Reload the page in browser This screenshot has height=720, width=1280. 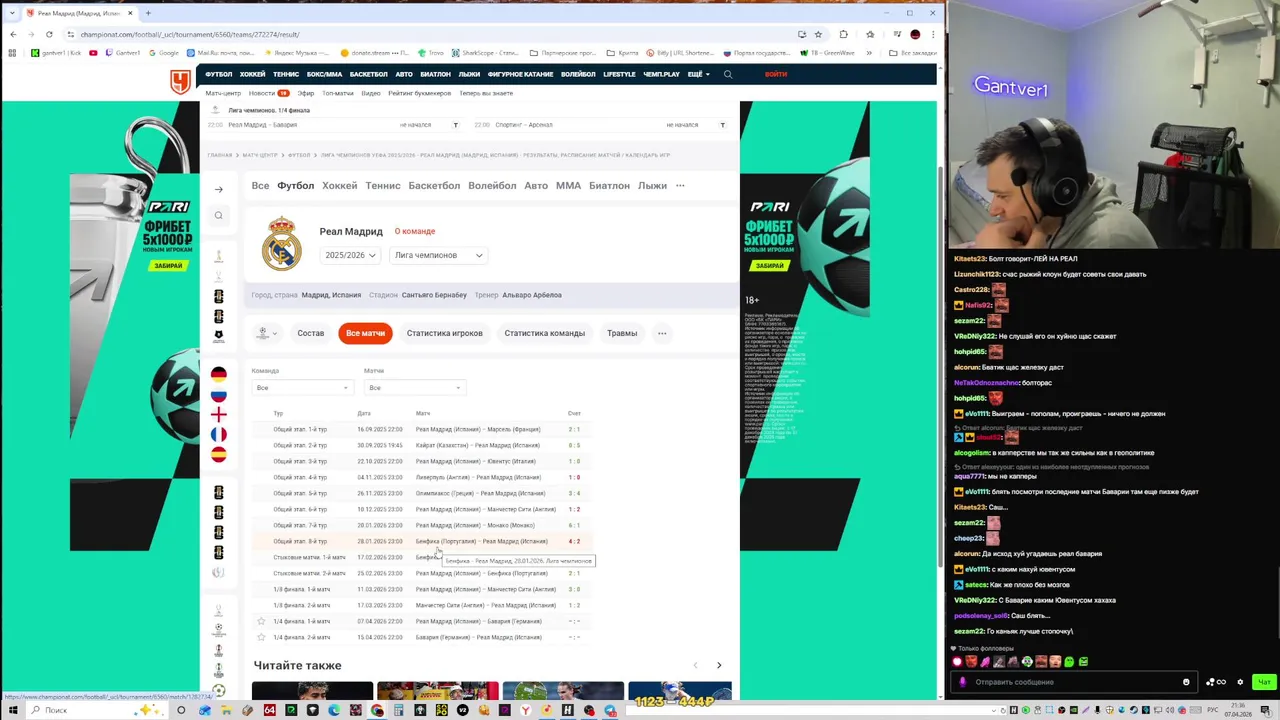tap(49, 34)
